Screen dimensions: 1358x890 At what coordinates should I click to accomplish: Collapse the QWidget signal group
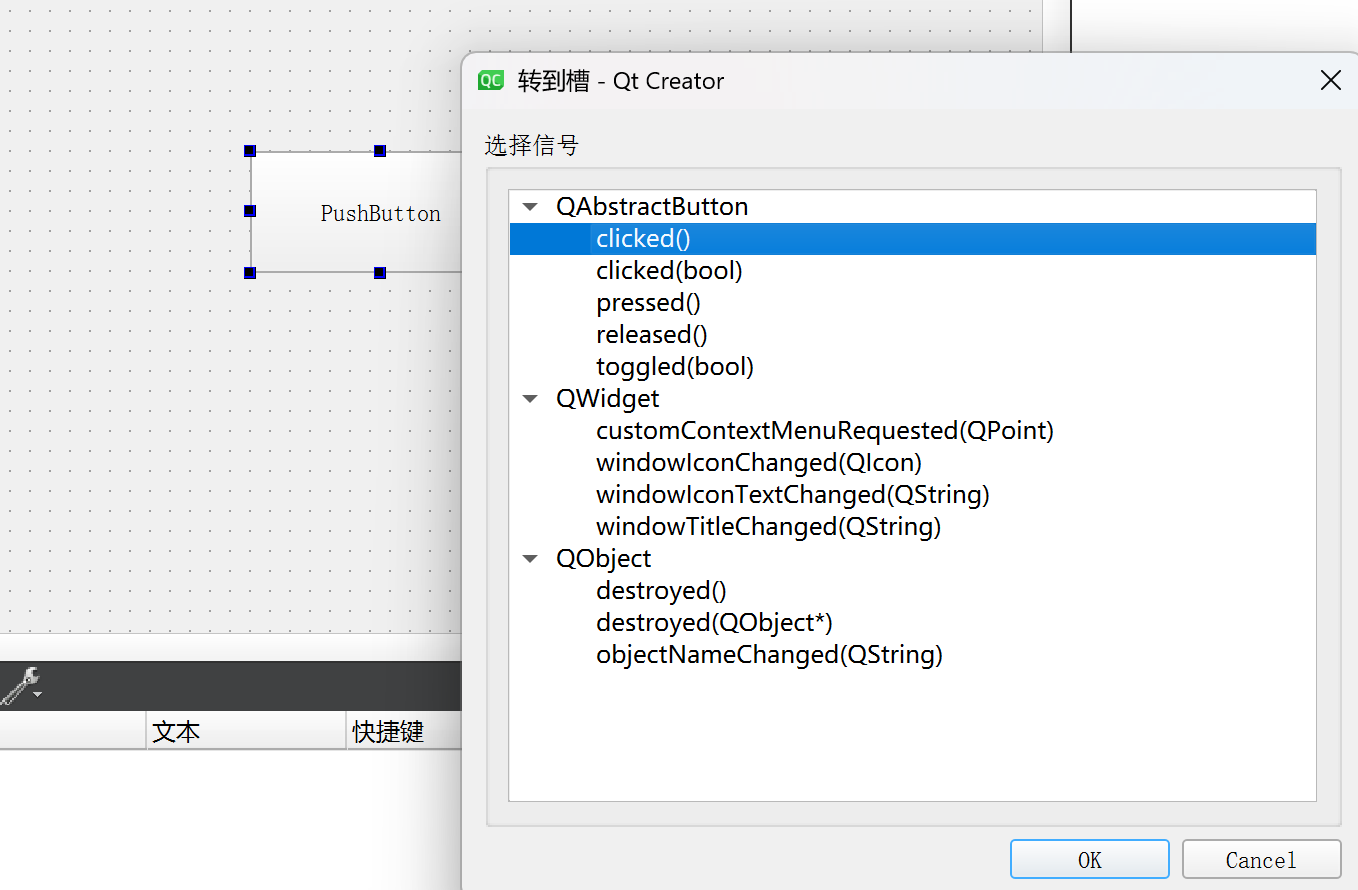coord(530,399)
